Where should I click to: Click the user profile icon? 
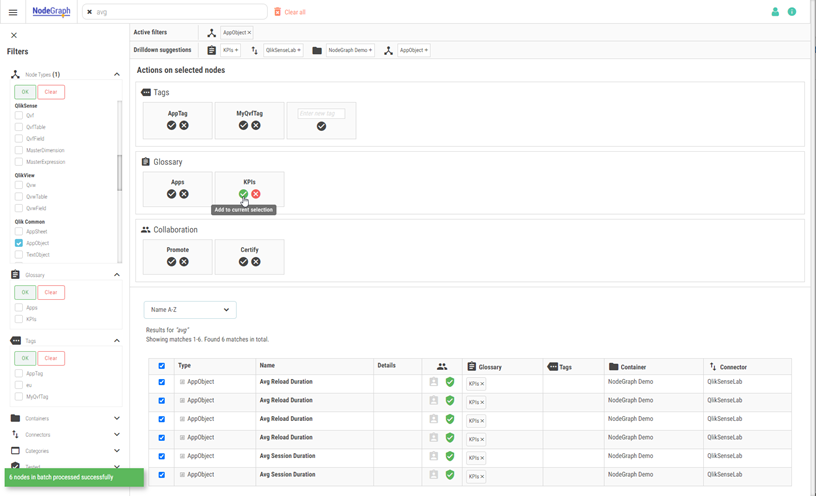(775, 12)
